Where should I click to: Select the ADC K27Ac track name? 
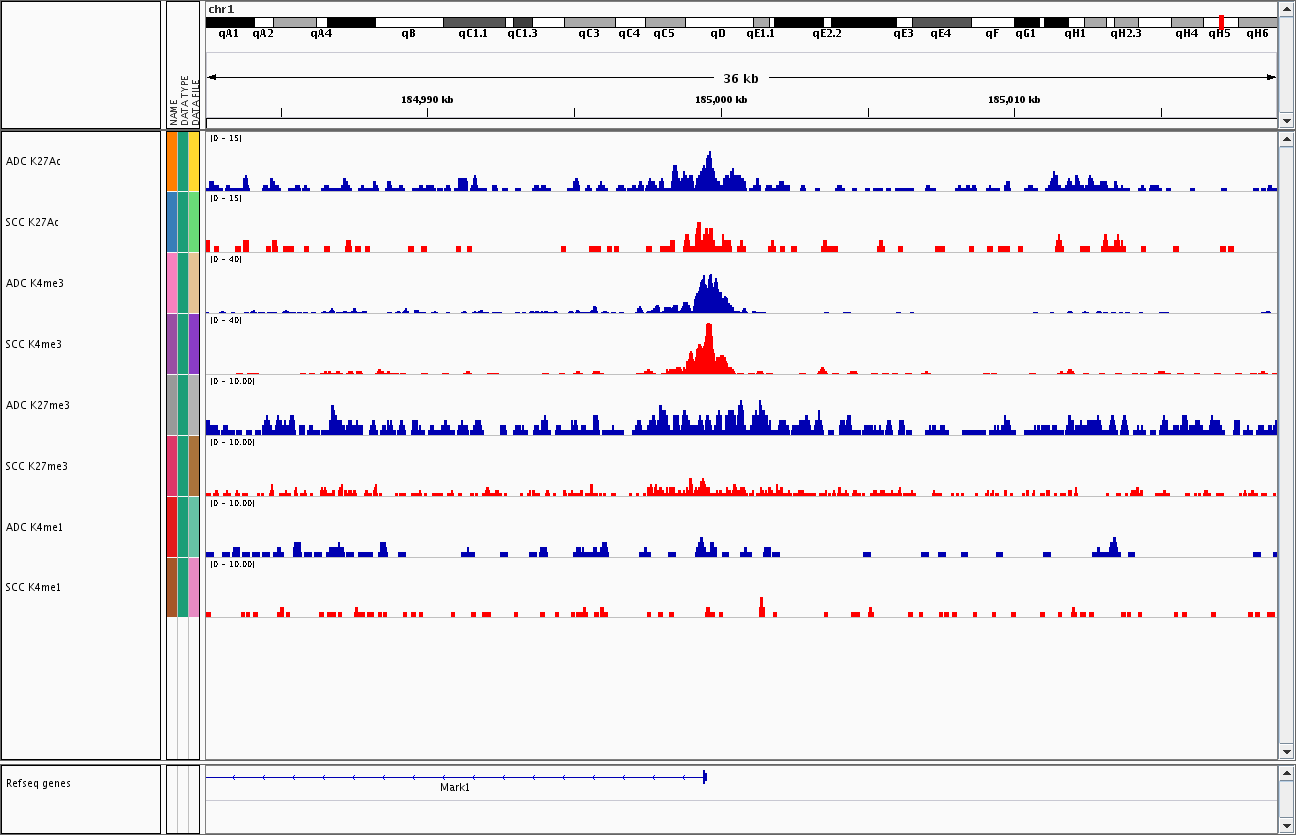(x=33, y=161)
